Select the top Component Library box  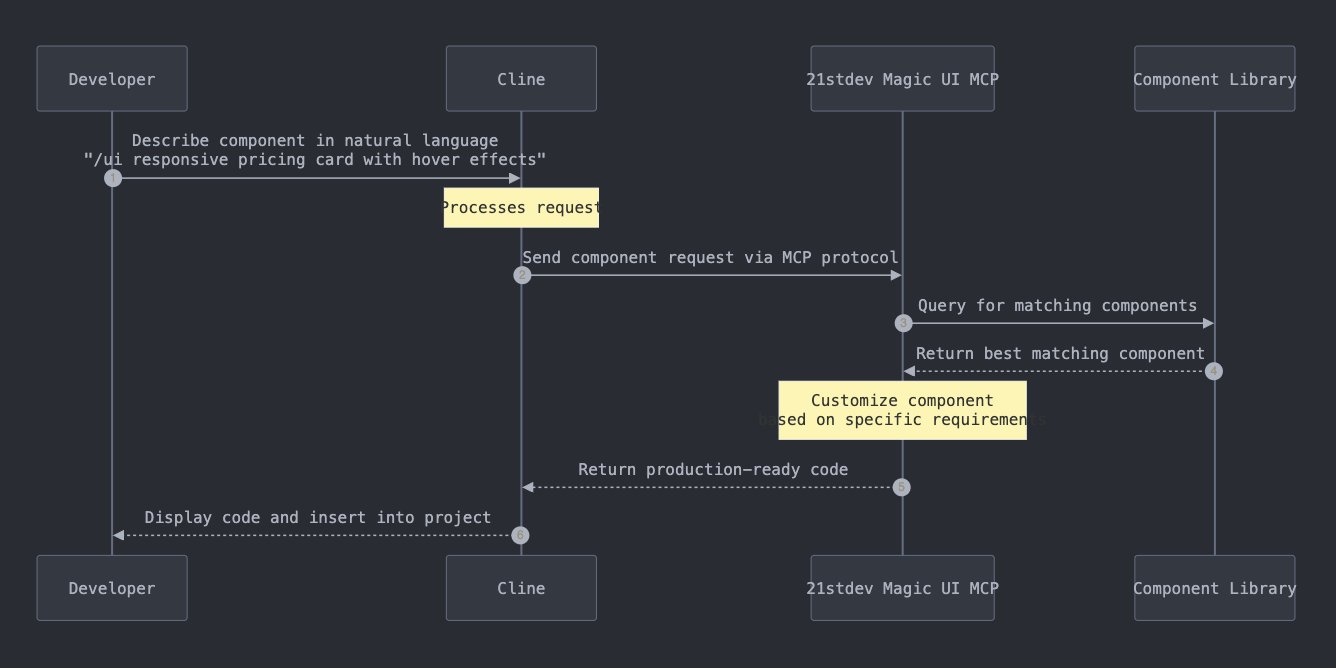(1214, 79)
